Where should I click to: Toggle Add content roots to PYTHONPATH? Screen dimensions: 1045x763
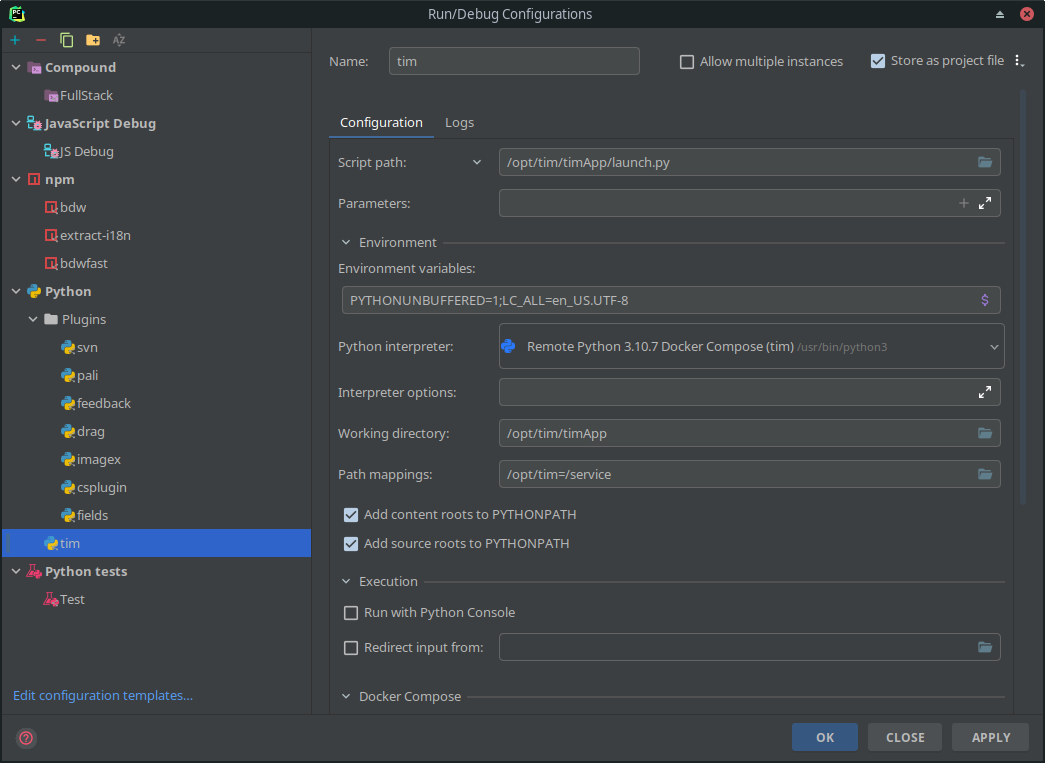coord(351,514)
